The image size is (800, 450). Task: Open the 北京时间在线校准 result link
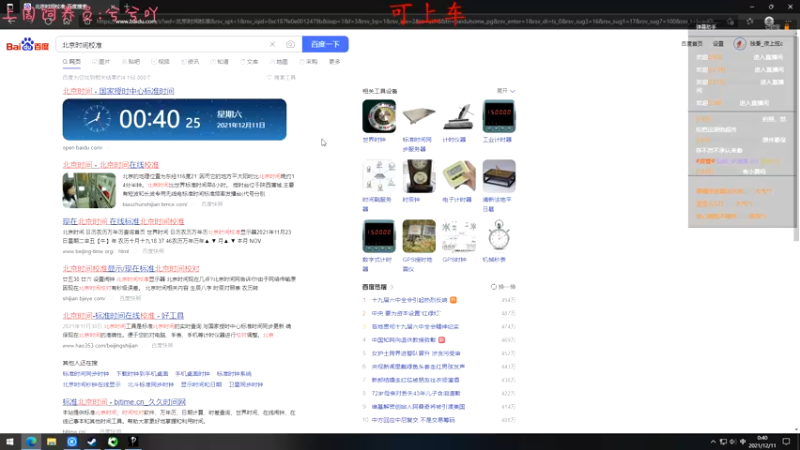coord(111,165)
